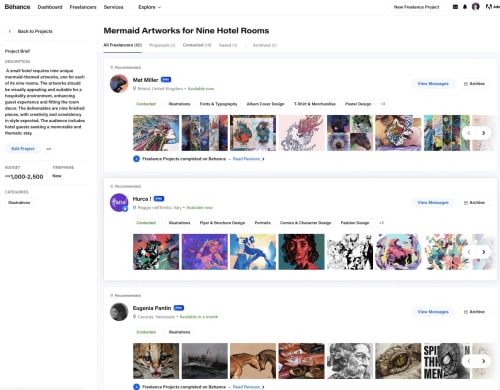This screenshot has height=390, width=500.
Task: Switch to the Contacted tab
Action: [197, 45]
